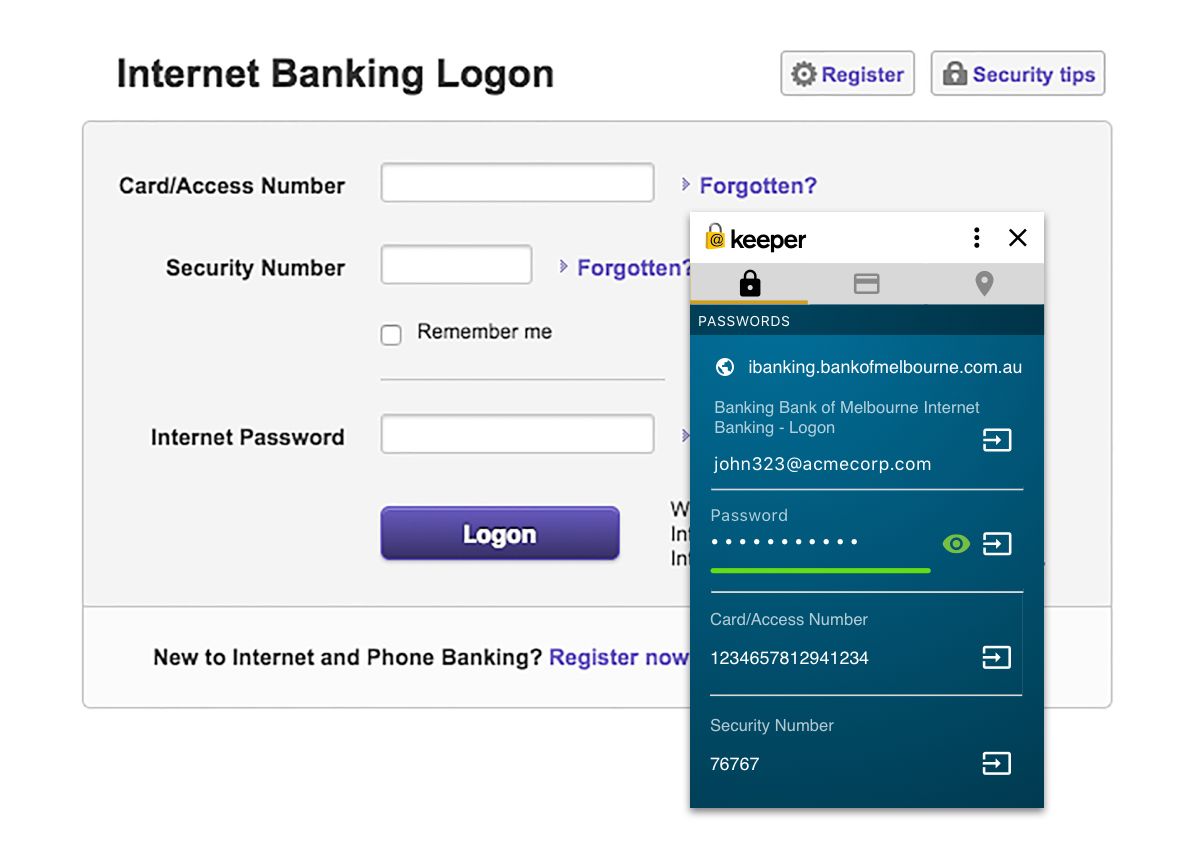Autofill the john323@acmecorp.com login icon
Image resolution: width=1200 pixels, height=862 pixels.
[x=997, y=440]
